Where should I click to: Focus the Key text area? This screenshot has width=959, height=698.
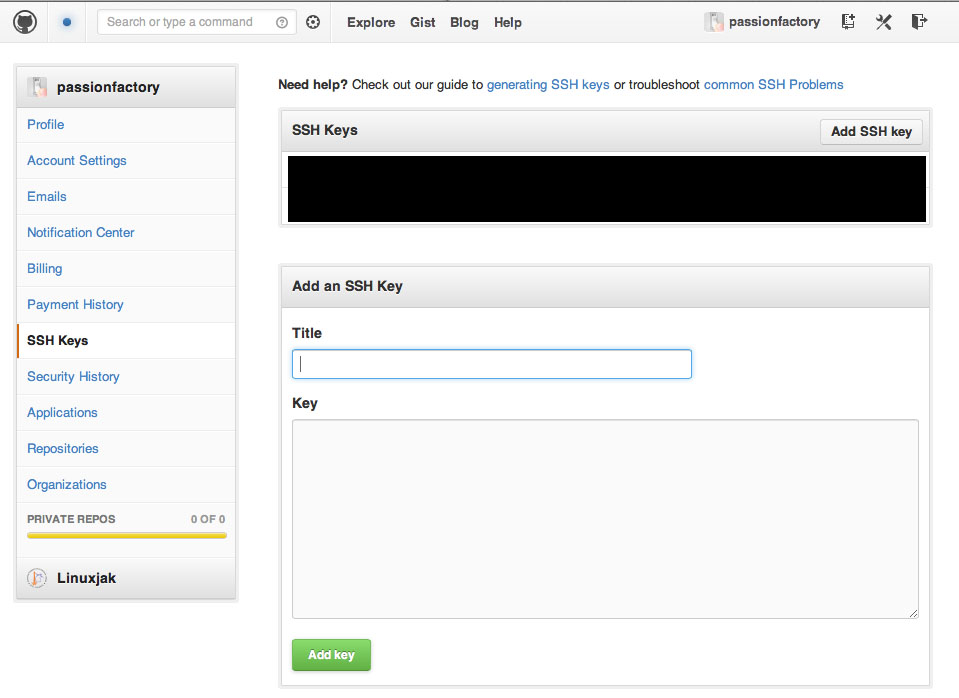pyautogui.click(x=605, y=519)
